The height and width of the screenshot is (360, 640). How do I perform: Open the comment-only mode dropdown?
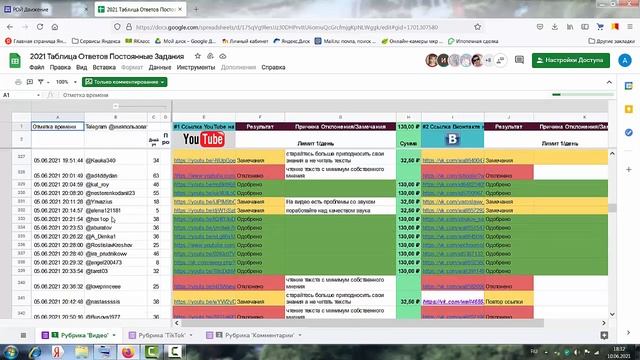coord(124,82)
